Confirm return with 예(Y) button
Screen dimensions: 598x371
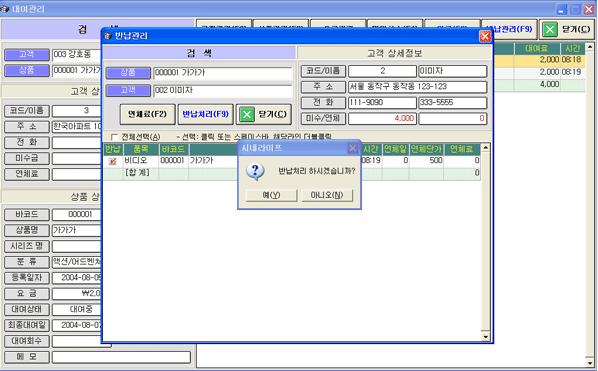point(271,195)
